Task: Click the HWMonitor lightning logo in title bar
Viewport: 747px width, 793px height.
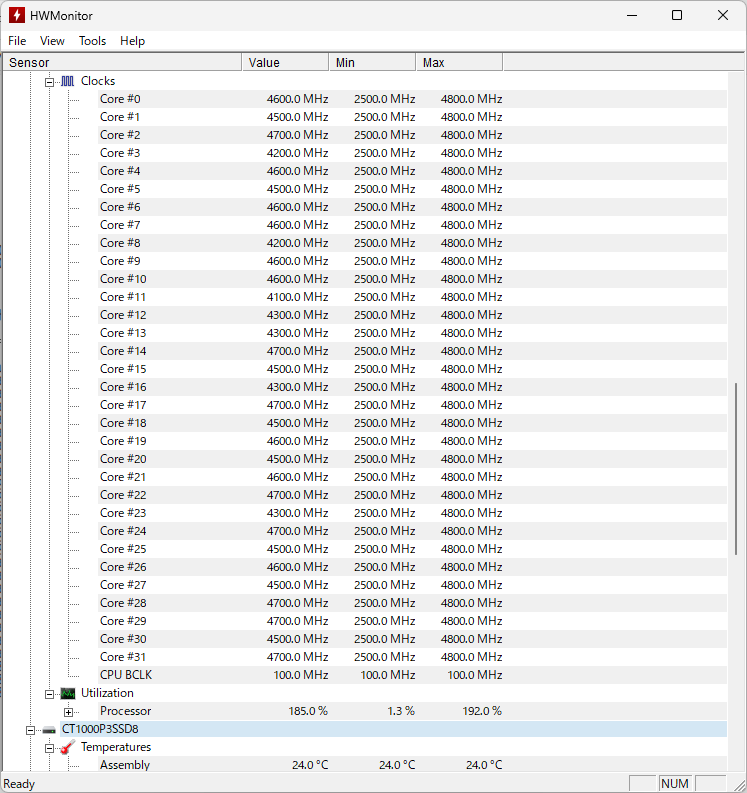Action: [17, 15]
